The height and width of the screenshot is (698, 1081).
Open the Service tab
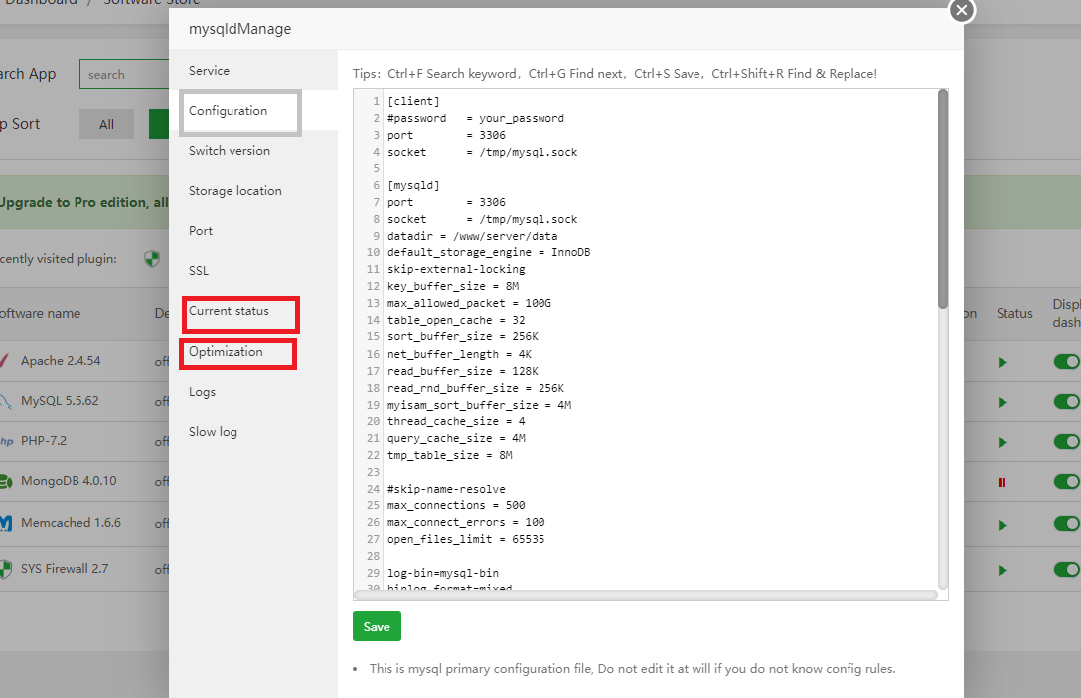[x=210, y=70]
